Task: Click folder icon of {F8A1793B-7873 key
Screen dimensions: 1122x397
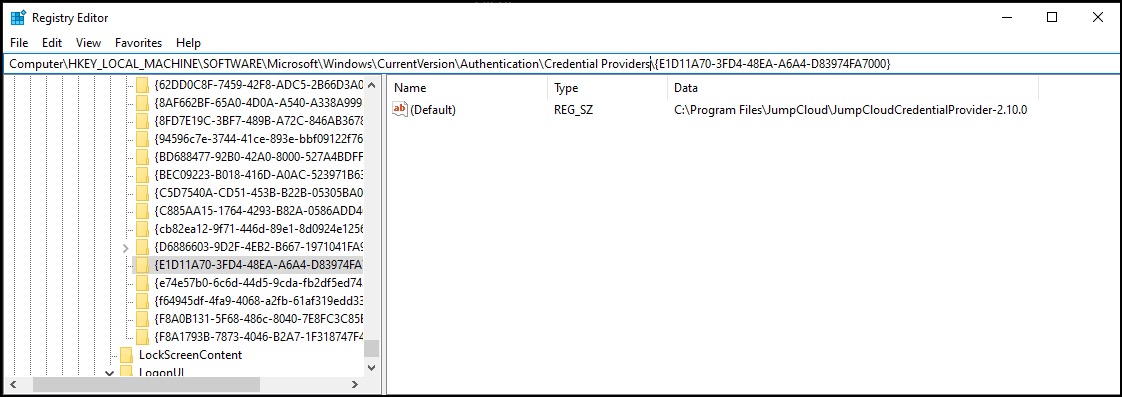Action: click(142, 336)
